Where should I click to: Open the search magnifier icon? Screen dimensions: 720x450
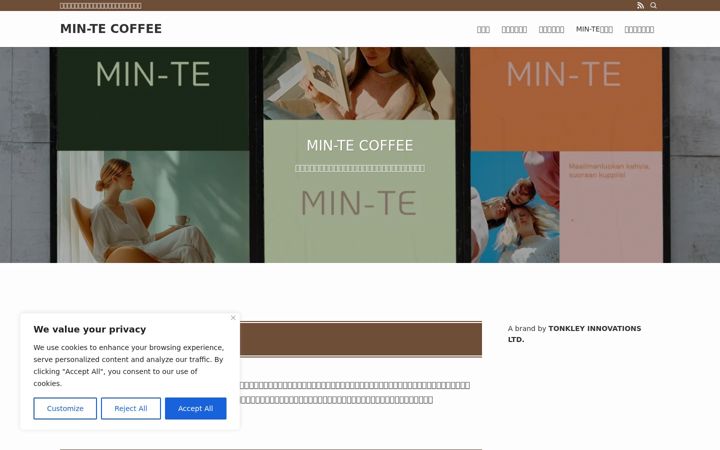pyautogui.click(x=653, y=6)
